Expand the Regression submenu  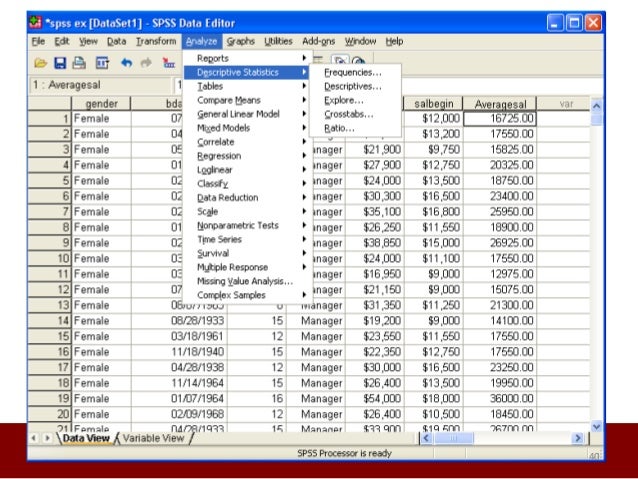point(248,156)
